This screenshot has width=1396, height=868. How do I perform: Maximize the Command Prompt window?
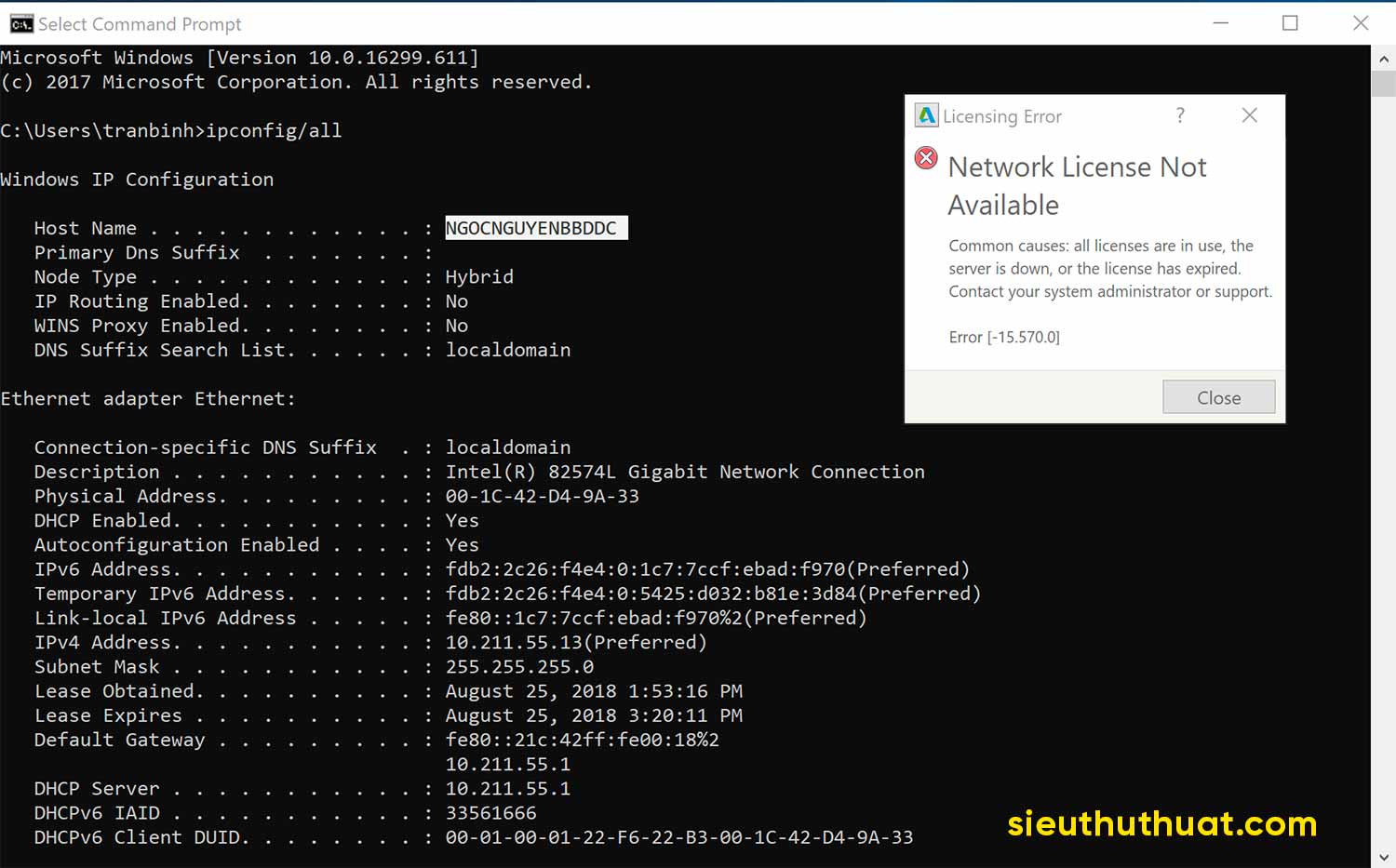click(x=1290, y=23)
